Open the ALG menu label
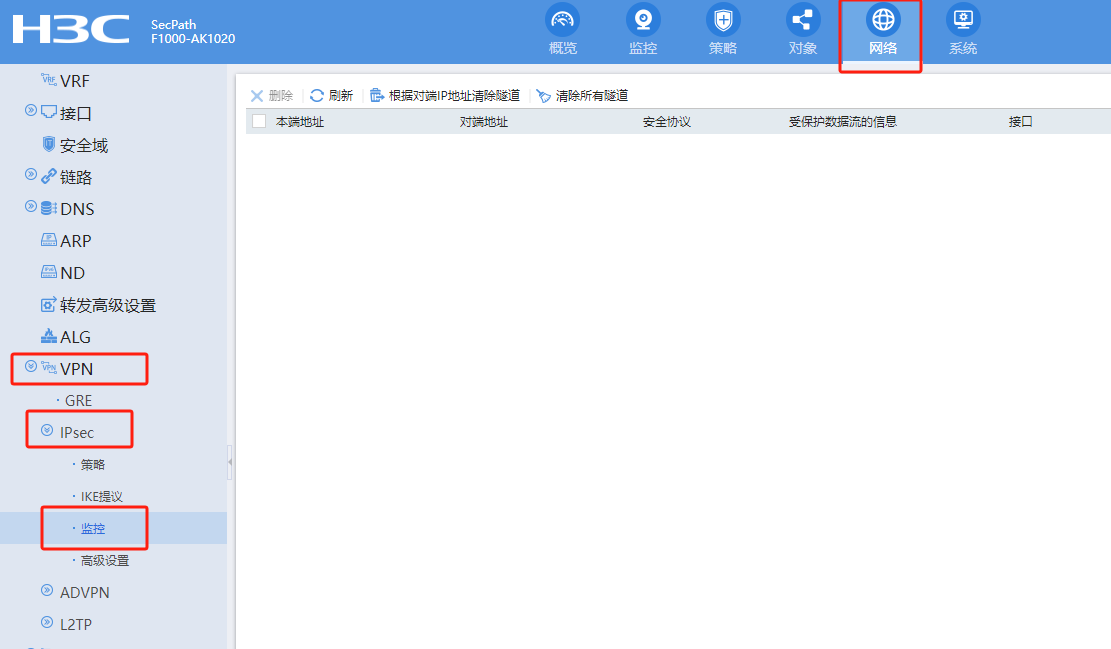The width and height of the screenshot is (1111, 649). pyautogui.click(x=75, y=337)
